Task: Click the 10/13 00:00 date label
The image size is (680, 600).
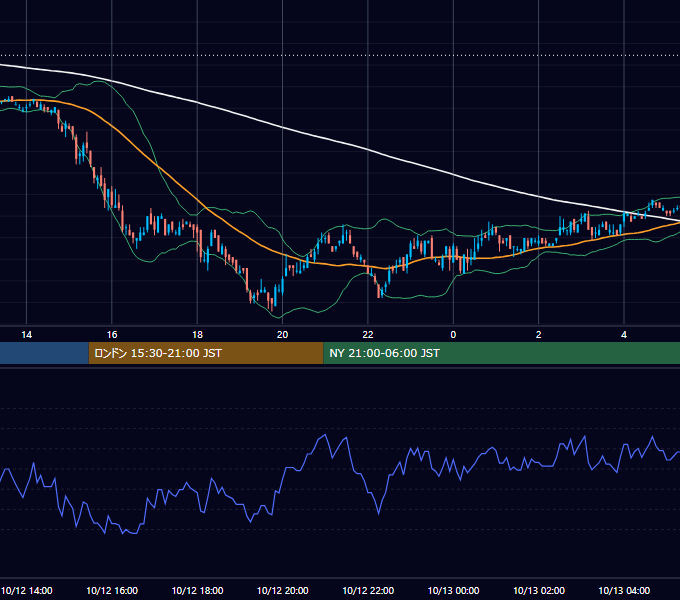Action: pos(453,590)
